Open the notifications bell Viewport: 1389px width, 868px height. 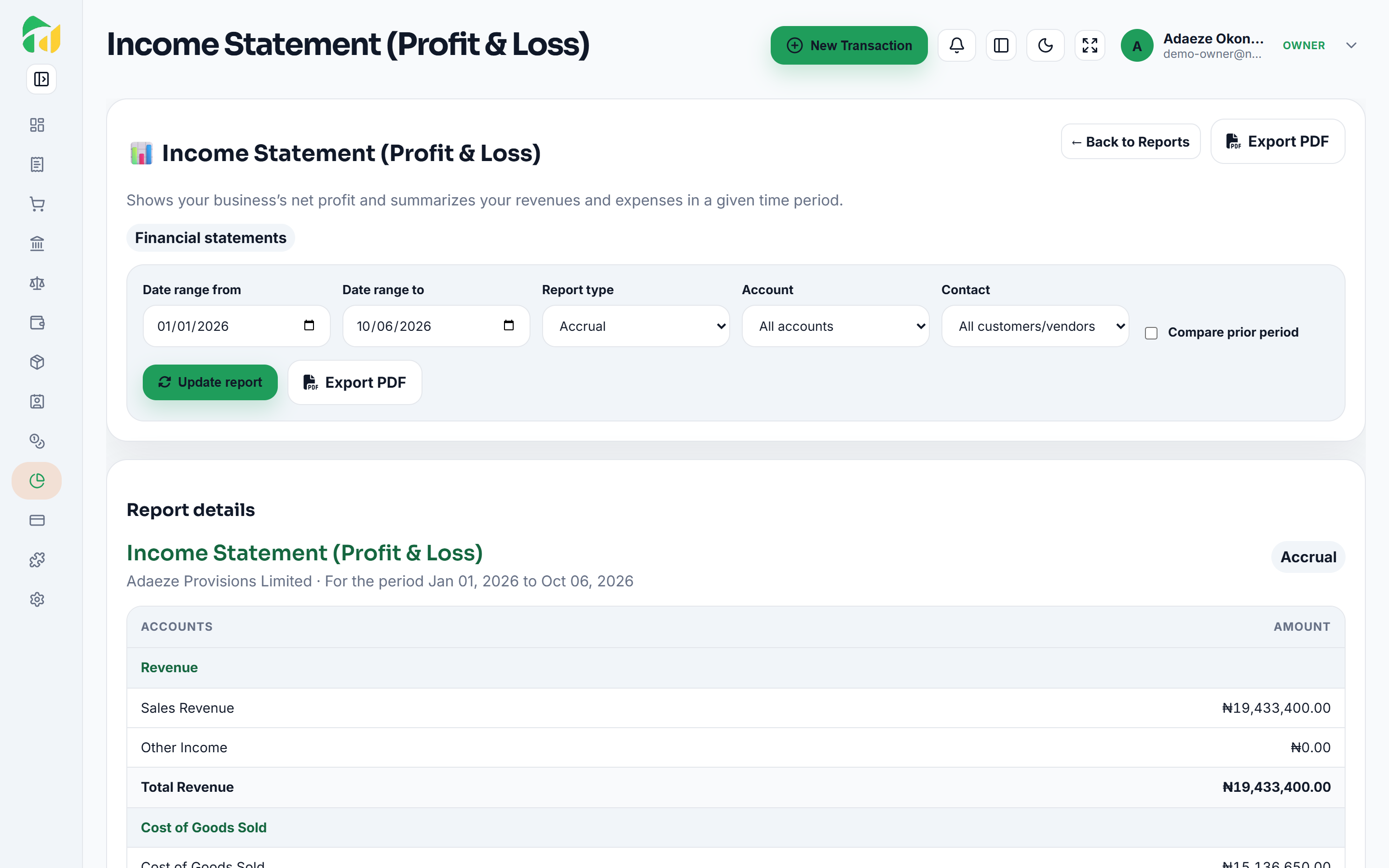coord(956,45)
